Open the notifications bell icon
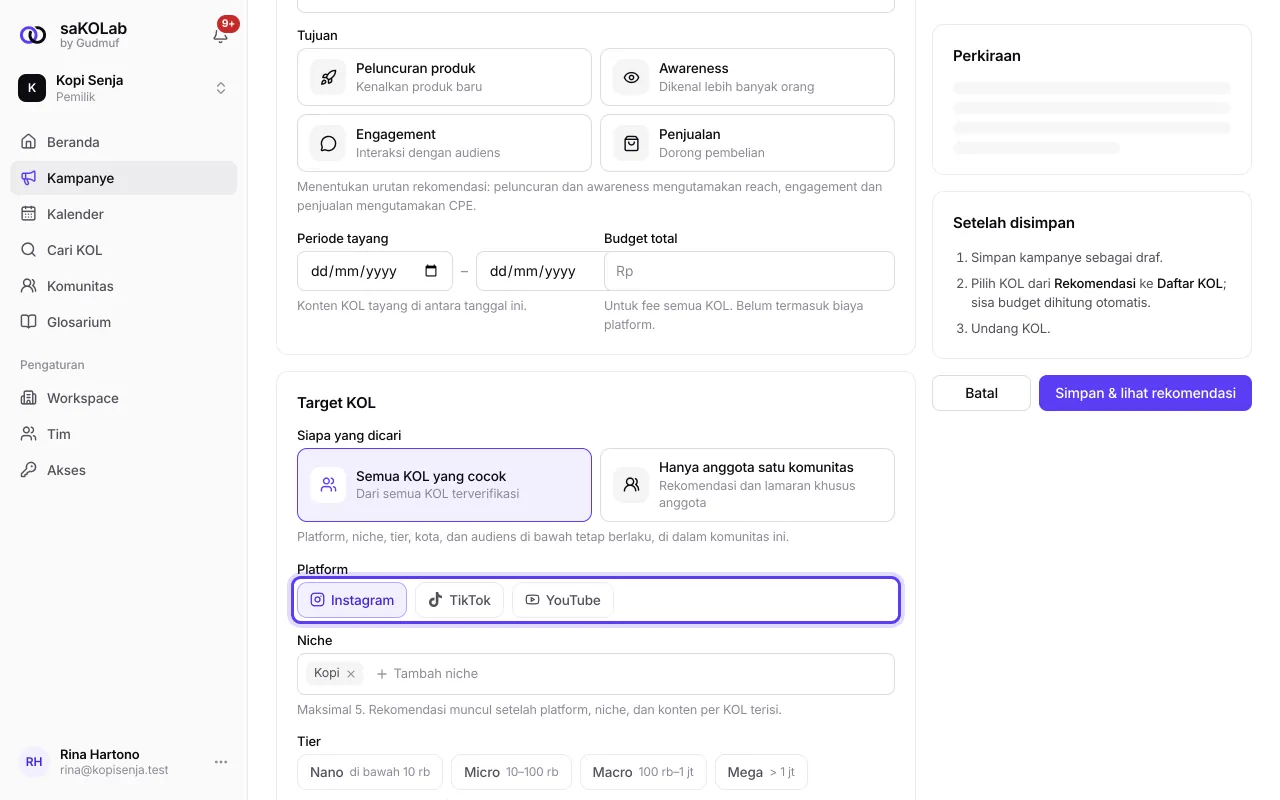 (x=221, y=35)
